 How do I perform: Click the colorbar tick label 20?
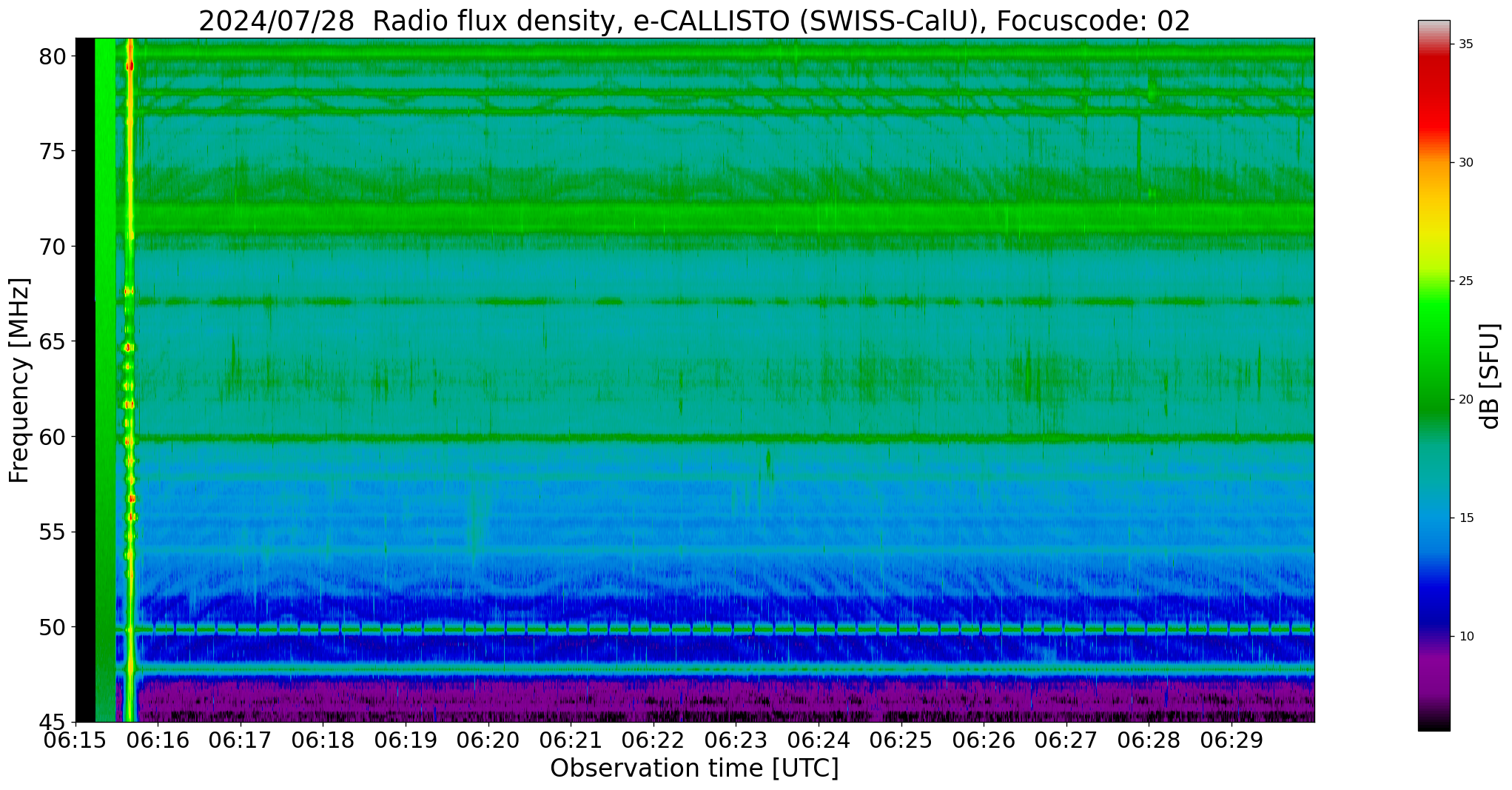click(x=1466, y=400)
